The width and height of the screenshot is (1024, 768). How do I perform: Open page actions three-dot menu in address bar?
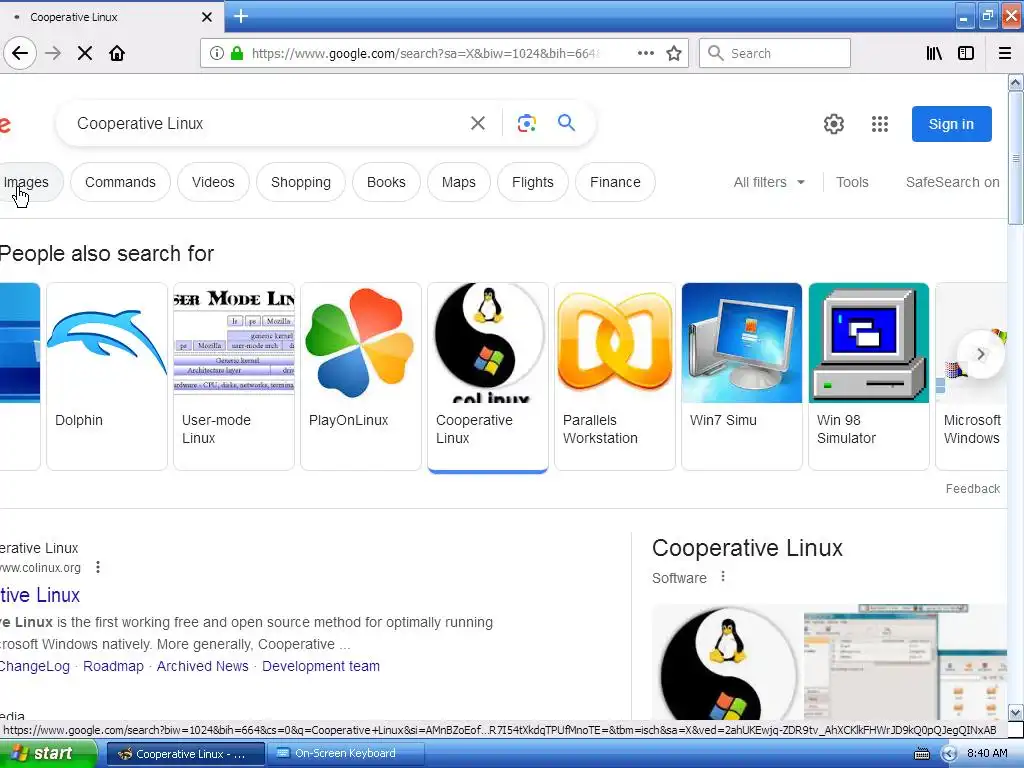coord(645,53)
